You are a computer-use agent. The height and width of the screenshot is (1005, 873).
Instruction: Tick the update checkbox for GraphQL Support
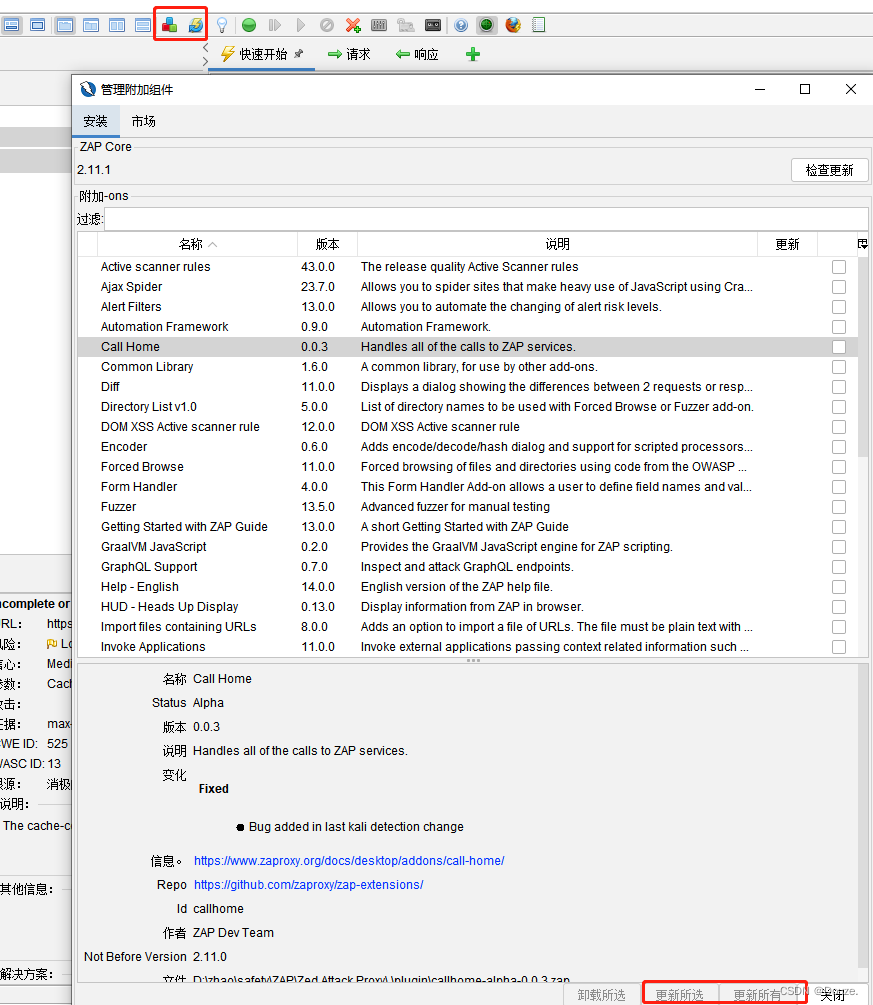tap(838, 567)
